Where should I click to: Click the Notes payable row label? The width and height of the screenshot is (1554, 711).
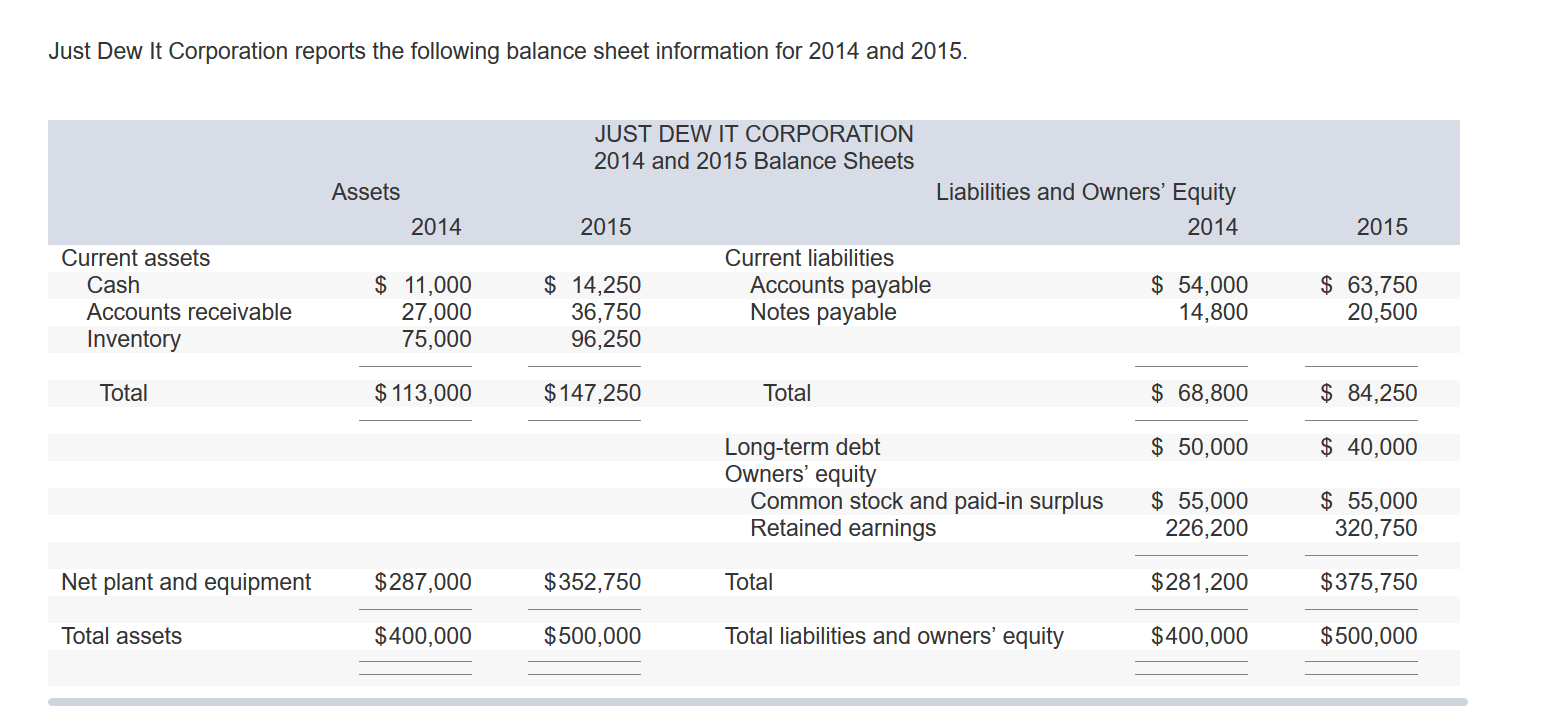pos(823,312)
